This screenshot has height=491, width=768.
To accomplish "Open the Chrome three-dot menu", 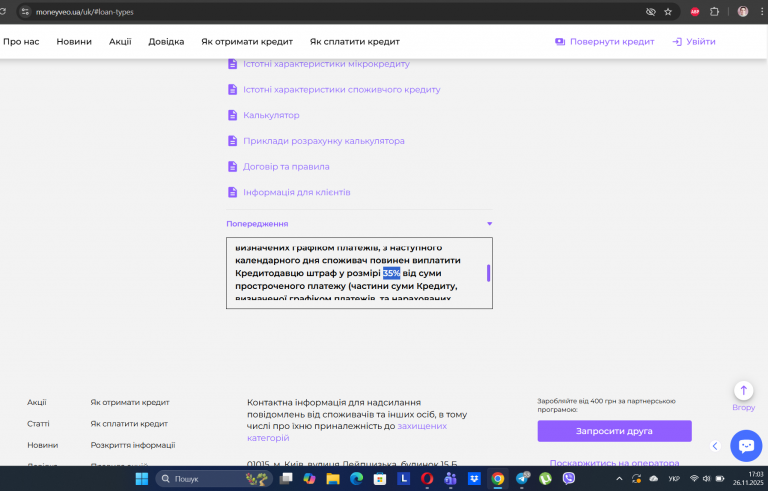I will (x=763, y=12).
